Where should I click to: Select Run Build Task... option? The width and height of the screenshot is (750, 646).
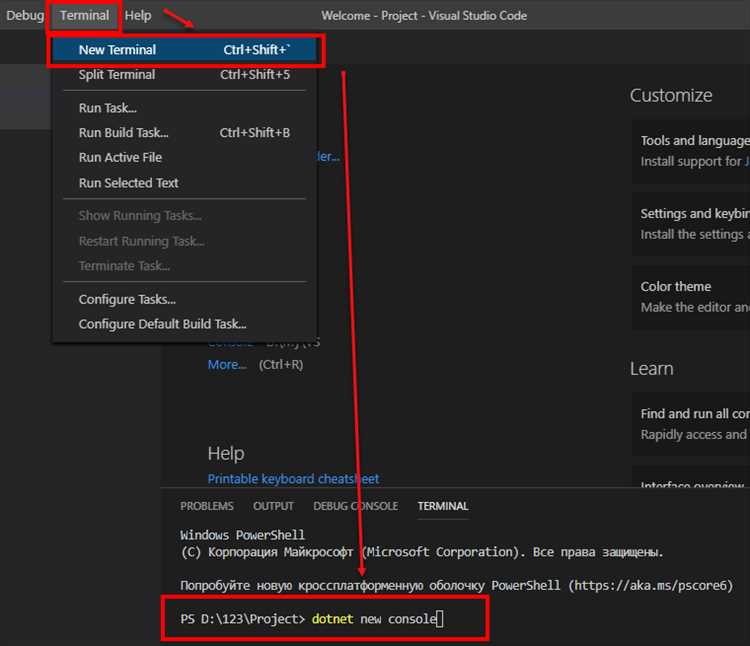click(x=124, y=133)
